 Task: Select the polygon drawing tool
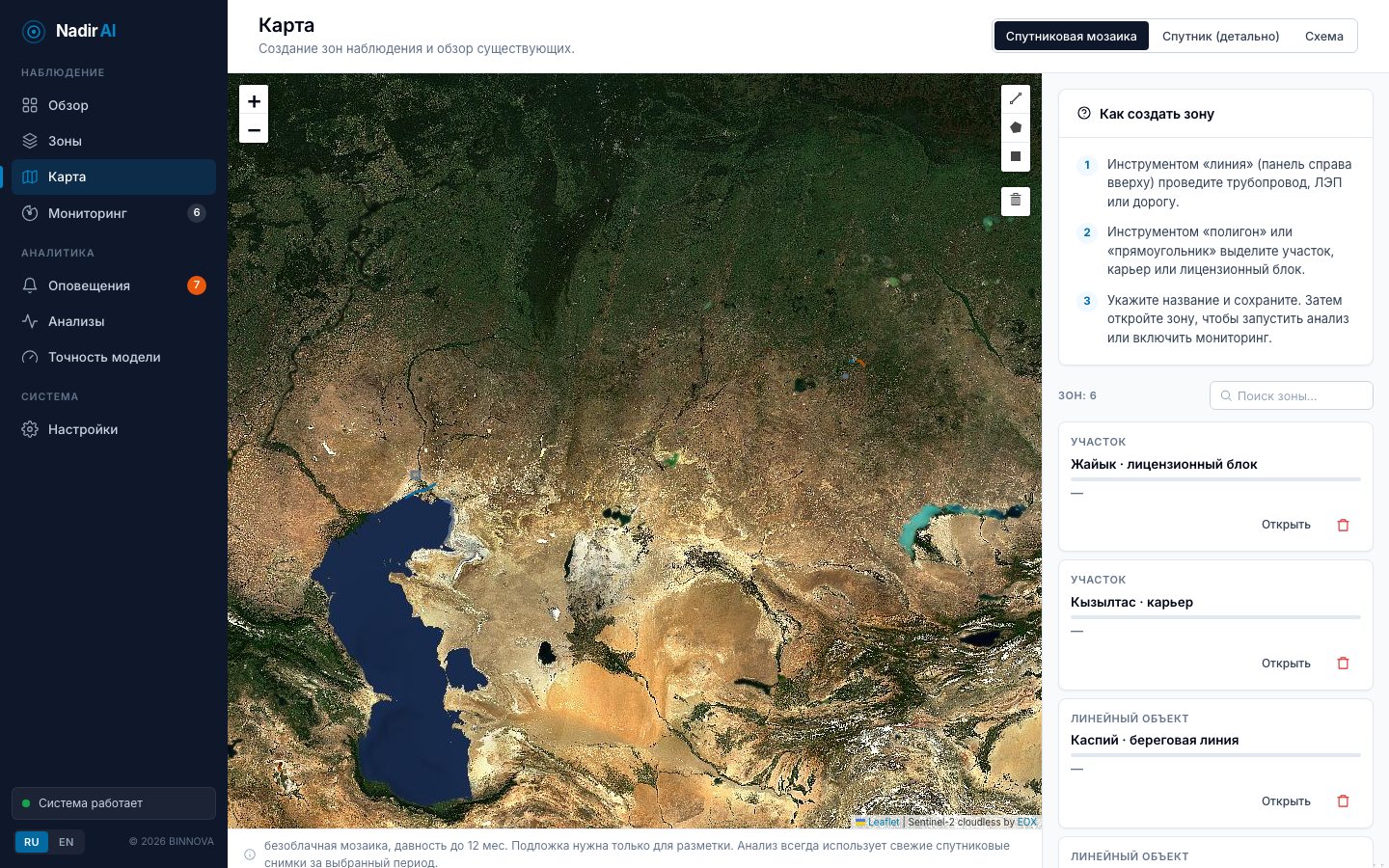(x=1016, y=128)
